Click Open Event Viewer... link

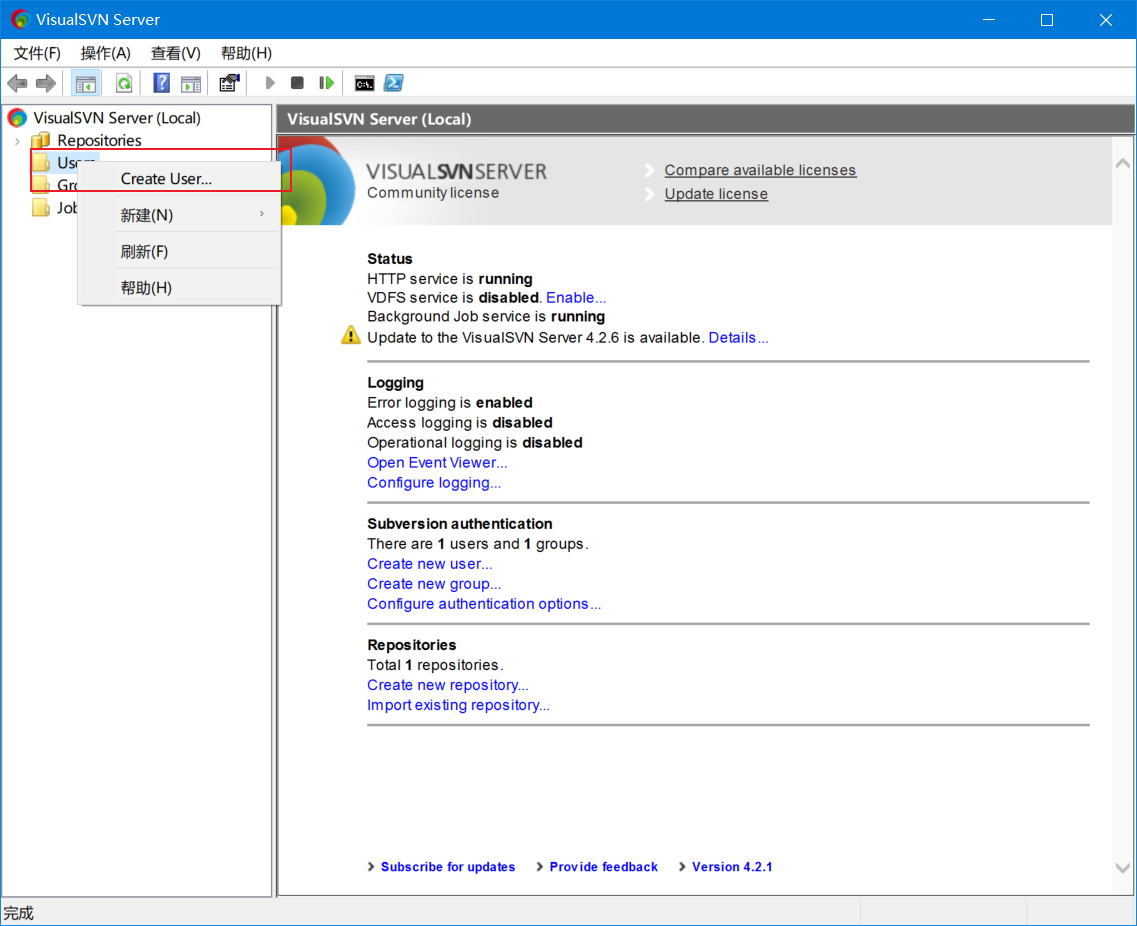(x=437, y=463)
